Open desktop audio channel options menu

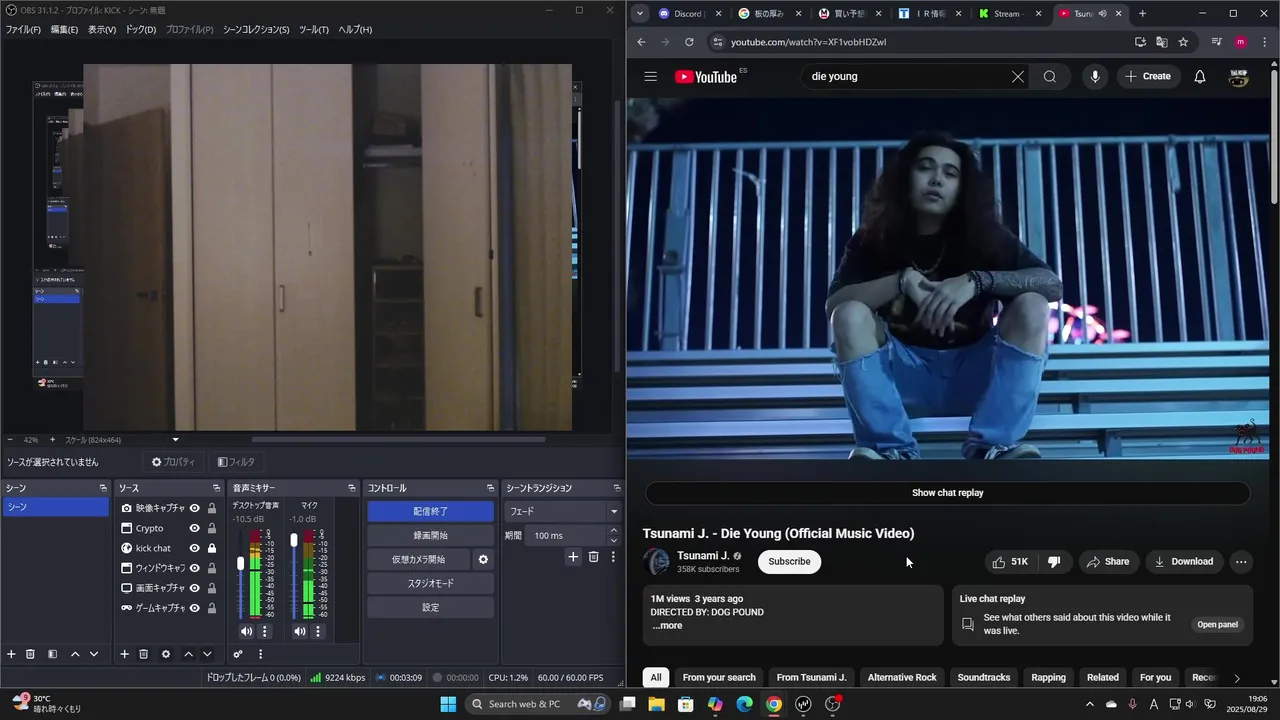coord(265,631)
